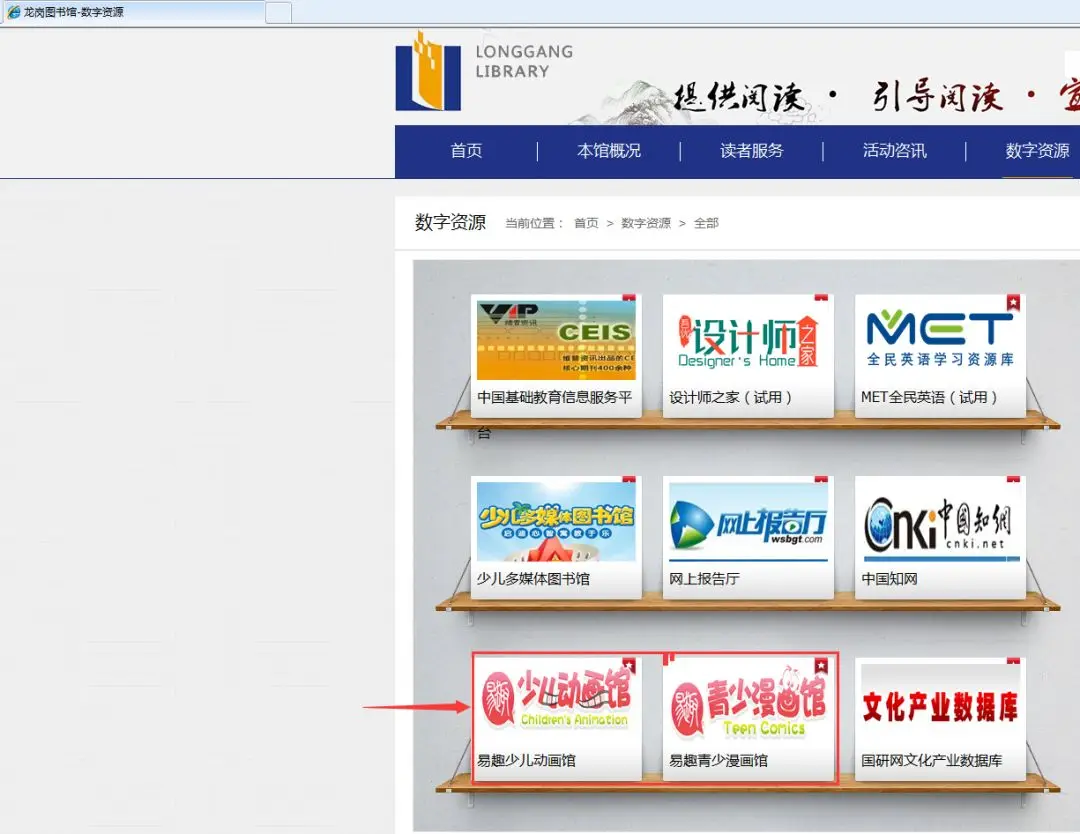Viewport: 1080px width, 834px height.
Task: Open the VIP CEIS resource thumbnail
Action: tap(556, 340)
